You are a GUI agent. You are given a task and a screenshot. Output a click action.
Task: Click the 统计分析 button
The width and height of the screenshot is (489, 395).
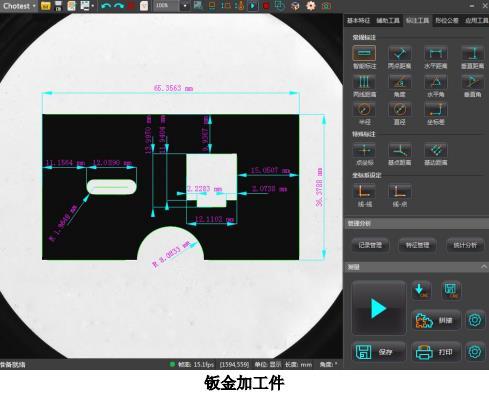click(x=465, y=245)
